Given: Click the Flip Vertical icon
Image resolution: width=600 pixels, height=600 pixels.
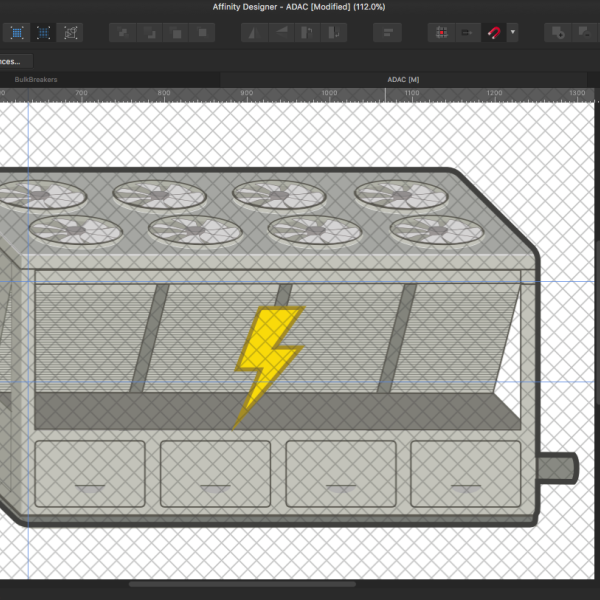Looking at the screenshot, I should (x=281, y=32).
